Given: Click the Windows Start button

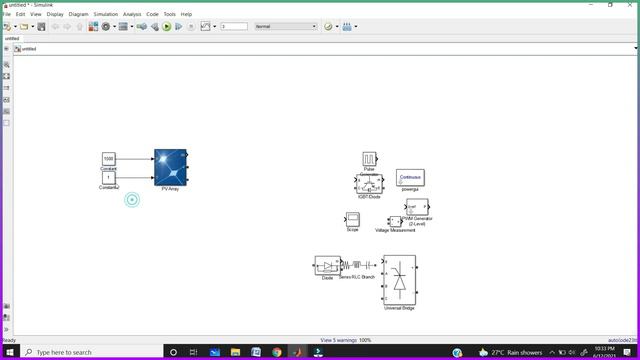Looking at the screenshot, I should 10,352.
